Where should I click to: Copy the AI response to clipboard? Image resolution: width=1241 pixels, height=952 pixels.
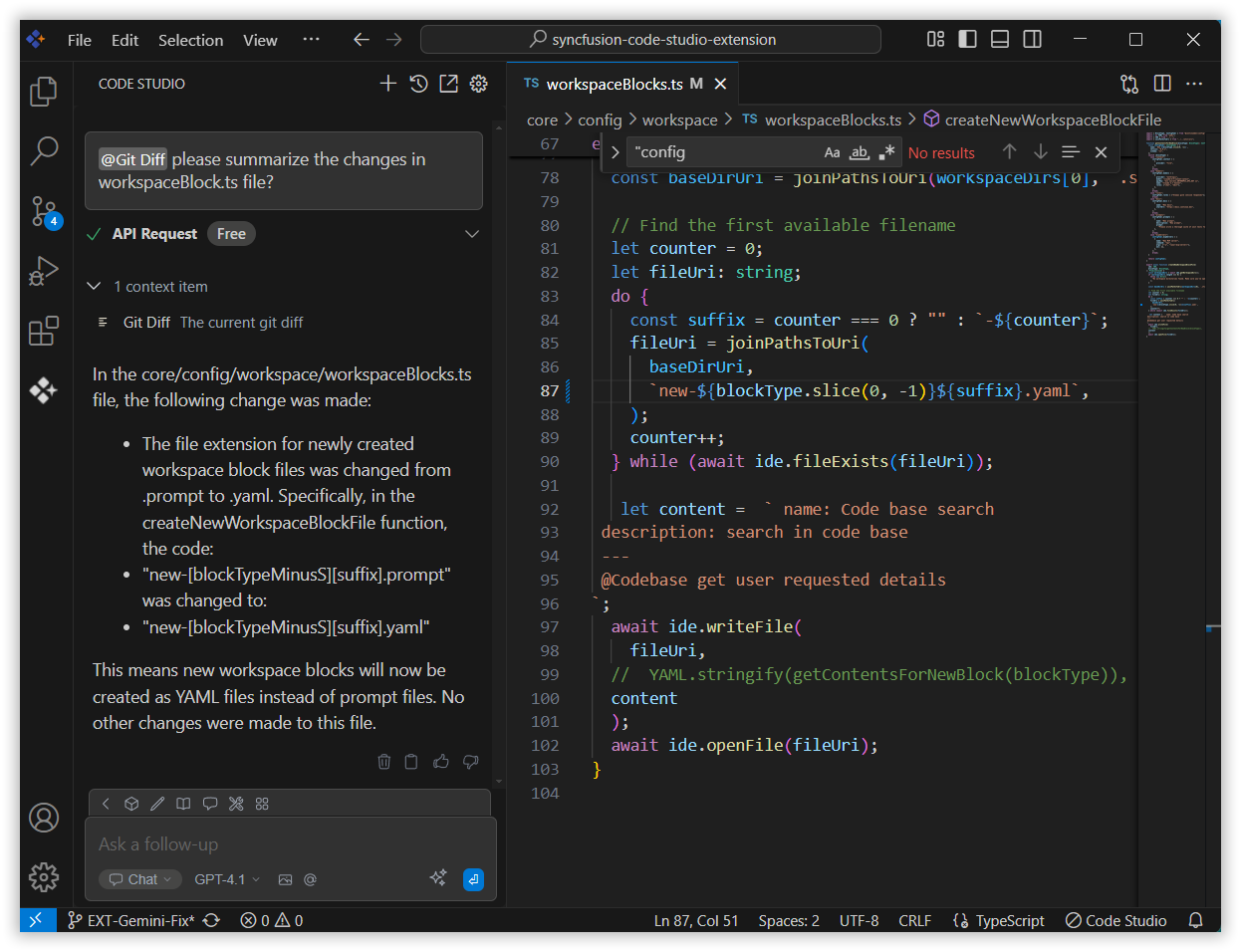coord(411,761)
